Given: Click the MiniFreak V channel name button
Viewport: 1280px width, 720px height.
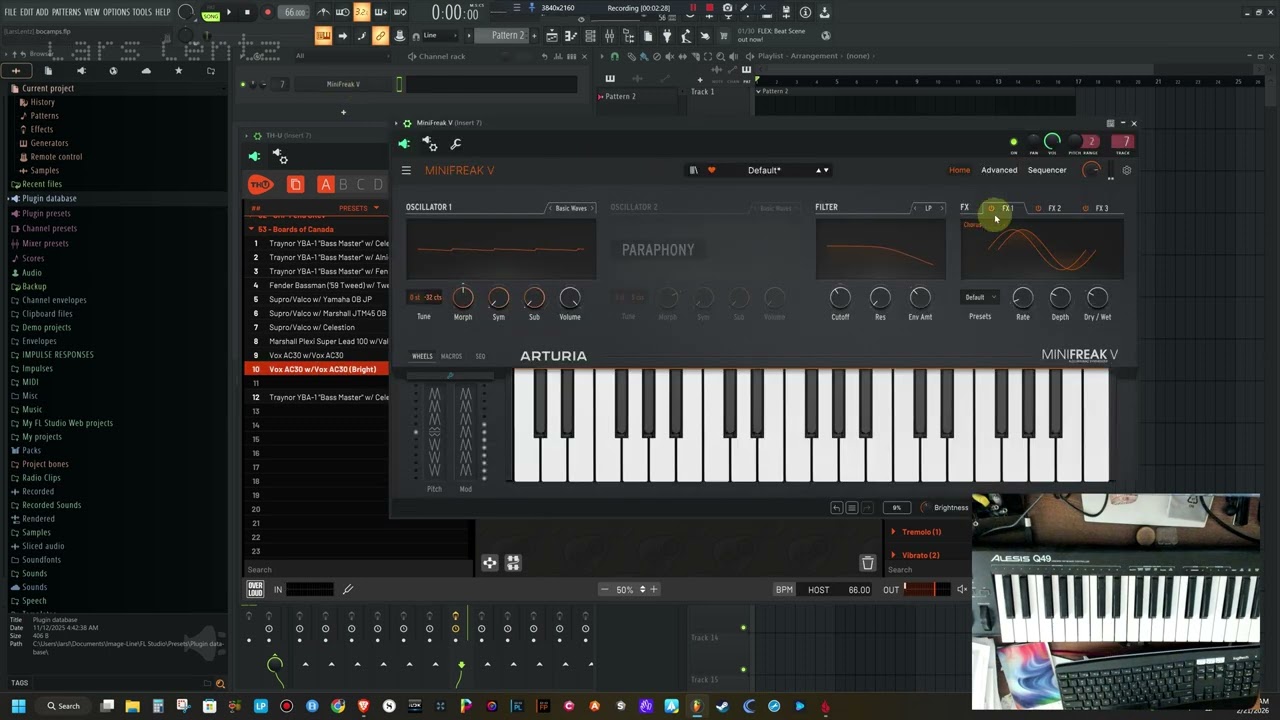Looking at the screenshot, I should [x=343, y=84].
